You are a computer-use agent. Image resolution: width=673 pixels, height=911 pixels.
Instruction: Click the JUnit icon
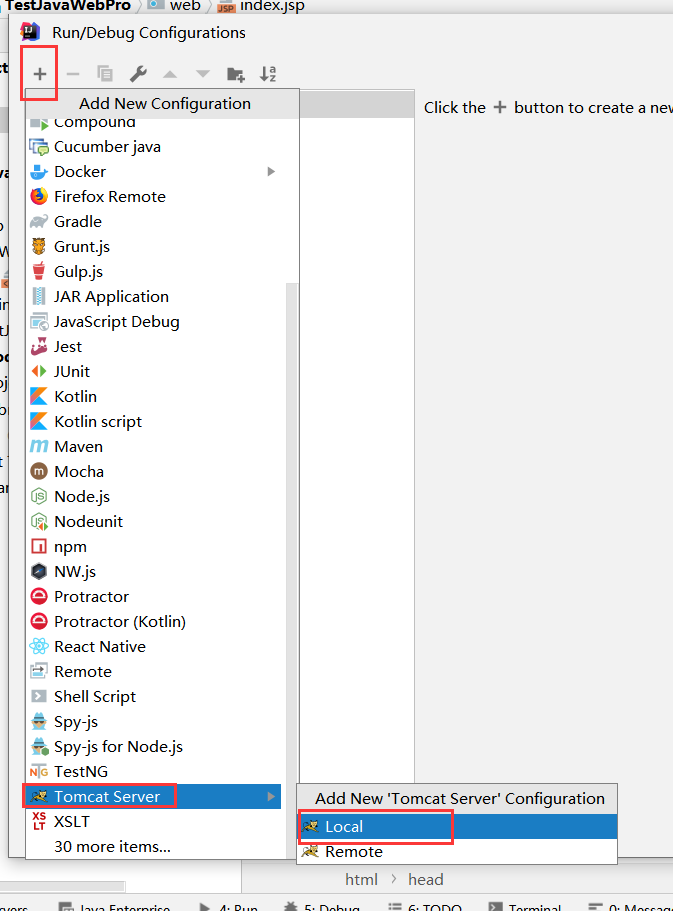click(39, 371)
